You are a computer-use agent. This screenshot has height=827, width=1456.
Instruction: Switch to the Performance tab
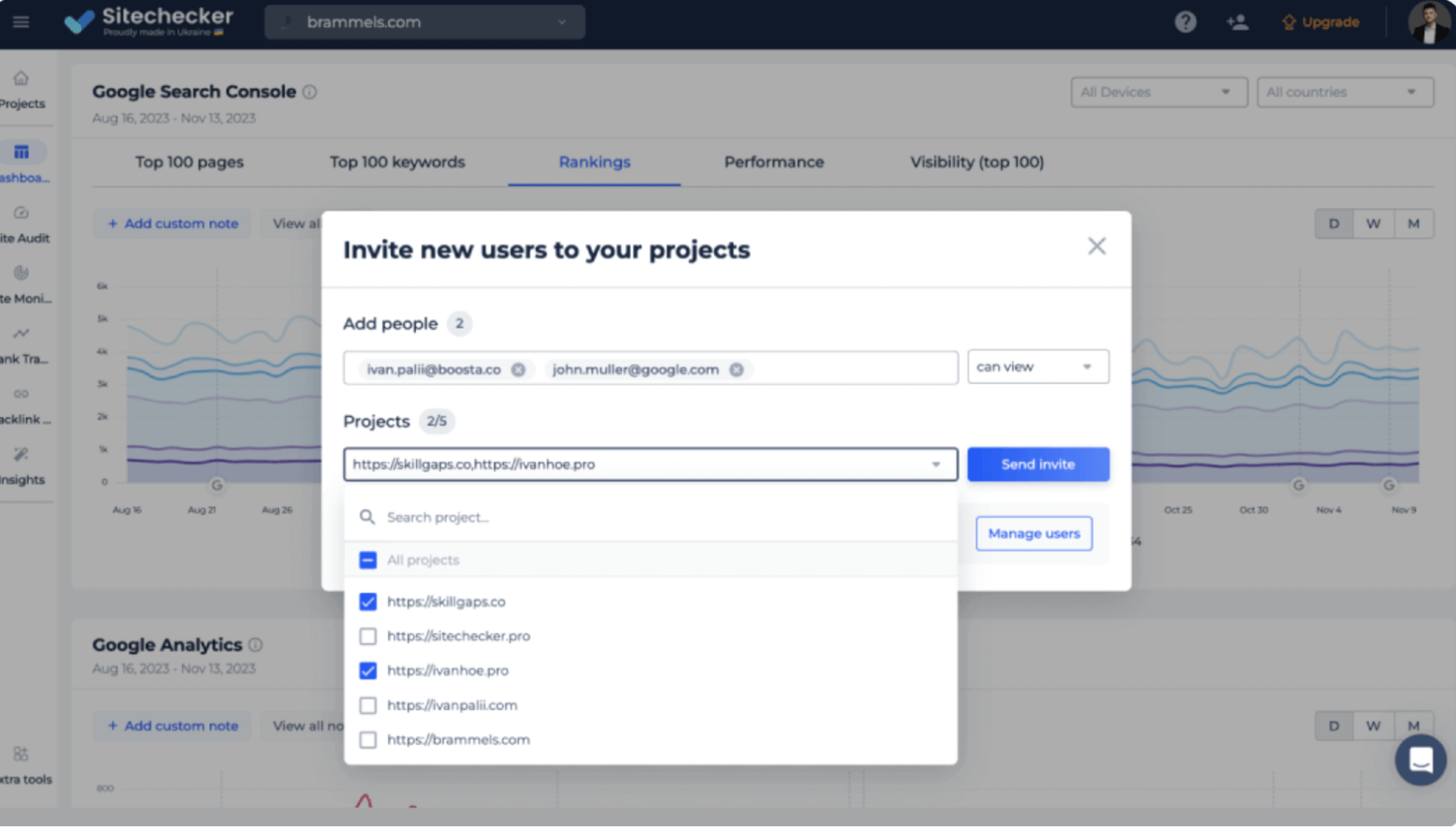[774, 162]
